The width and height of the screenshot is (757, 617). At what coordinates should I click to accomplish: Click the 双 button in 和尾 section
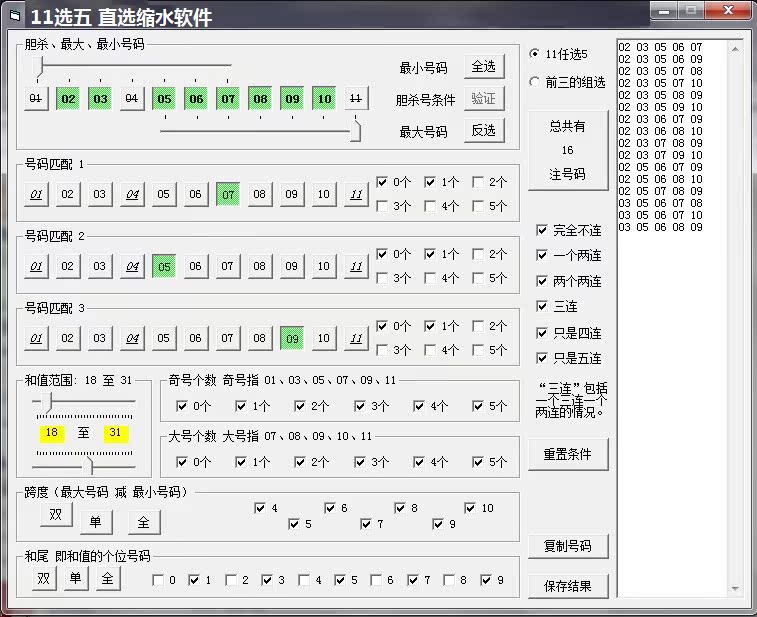pyautogui.click(x=44, y=578)
